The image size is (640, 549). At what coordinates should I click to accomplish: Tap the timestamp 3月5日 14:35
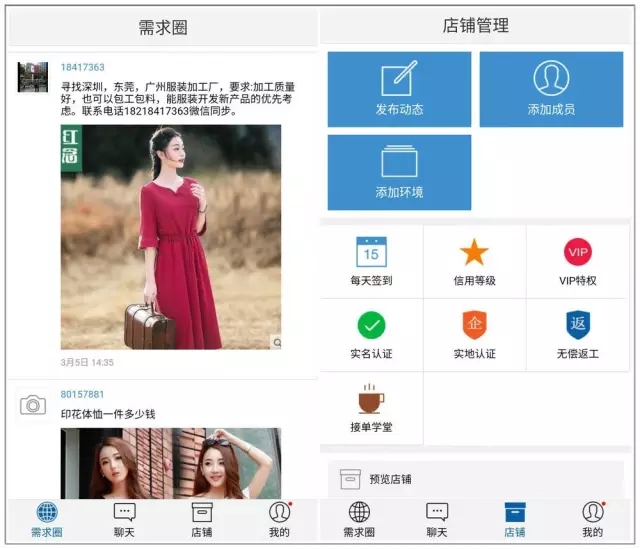tap(87, 362)
